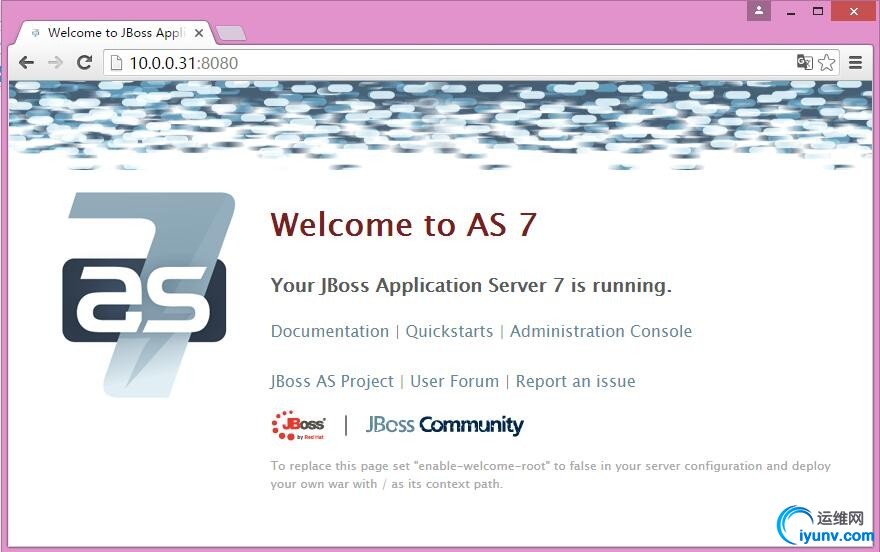
Task: Click the forward navigation arrow
Action: pyautogui.click(x=55, y=62)
